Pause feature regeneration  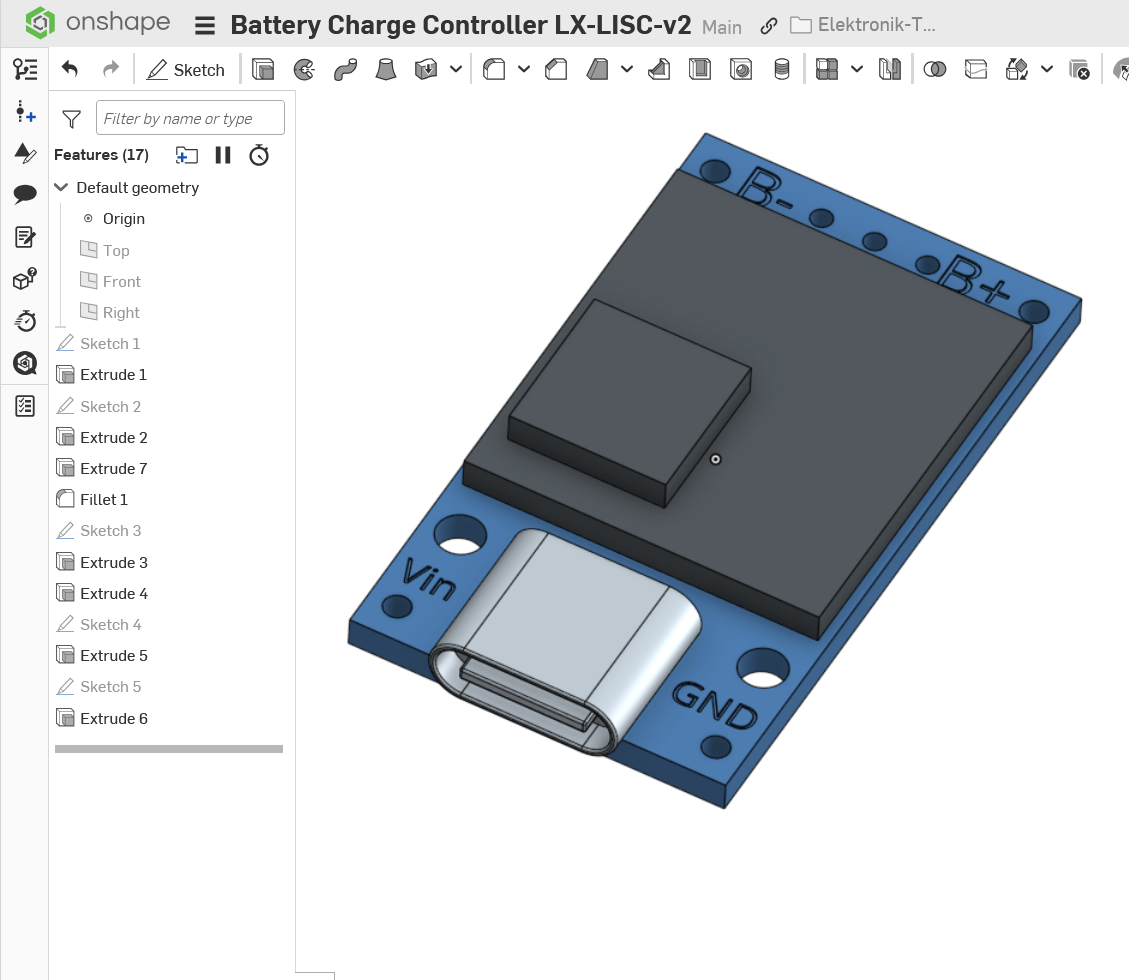[223, 155]
